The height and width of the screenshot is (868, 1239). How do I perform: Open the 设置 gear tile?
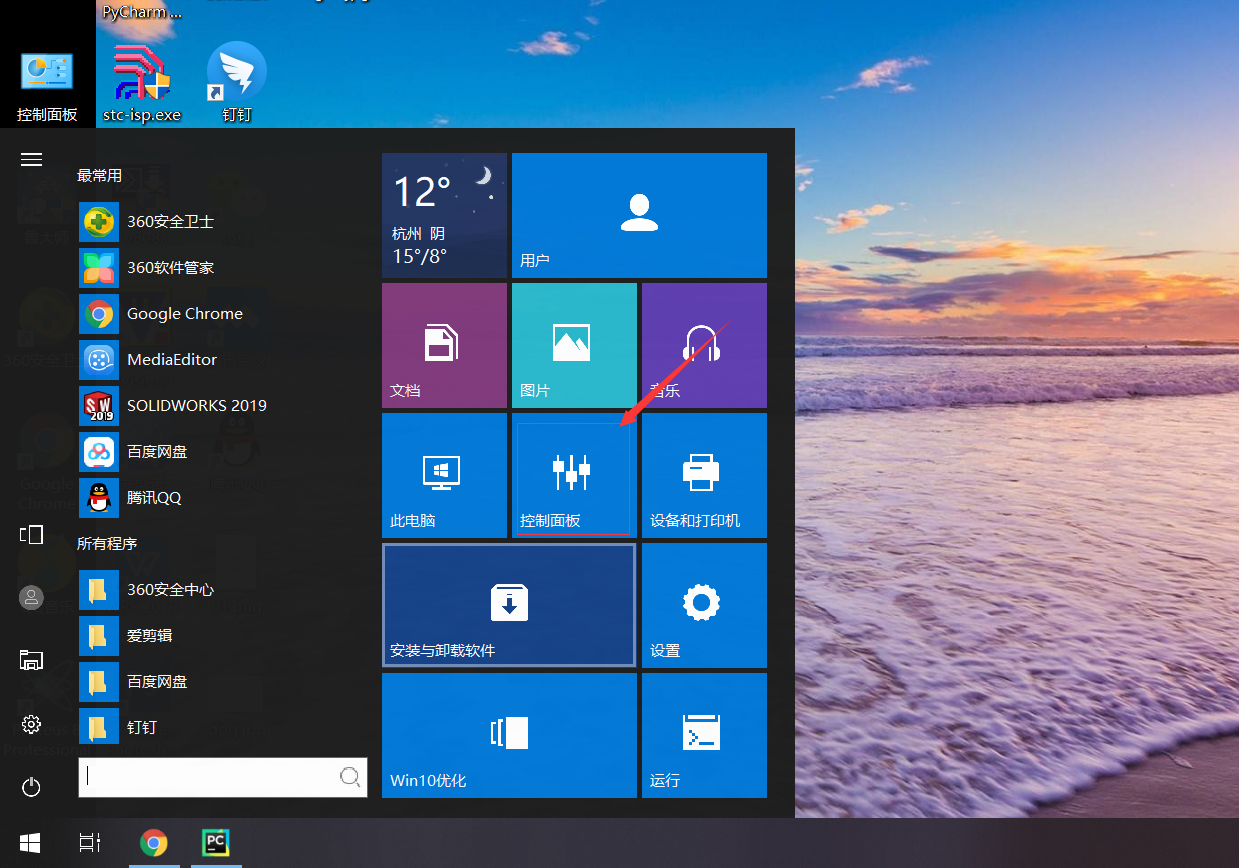pyautogui.click(x=704, y=605)
